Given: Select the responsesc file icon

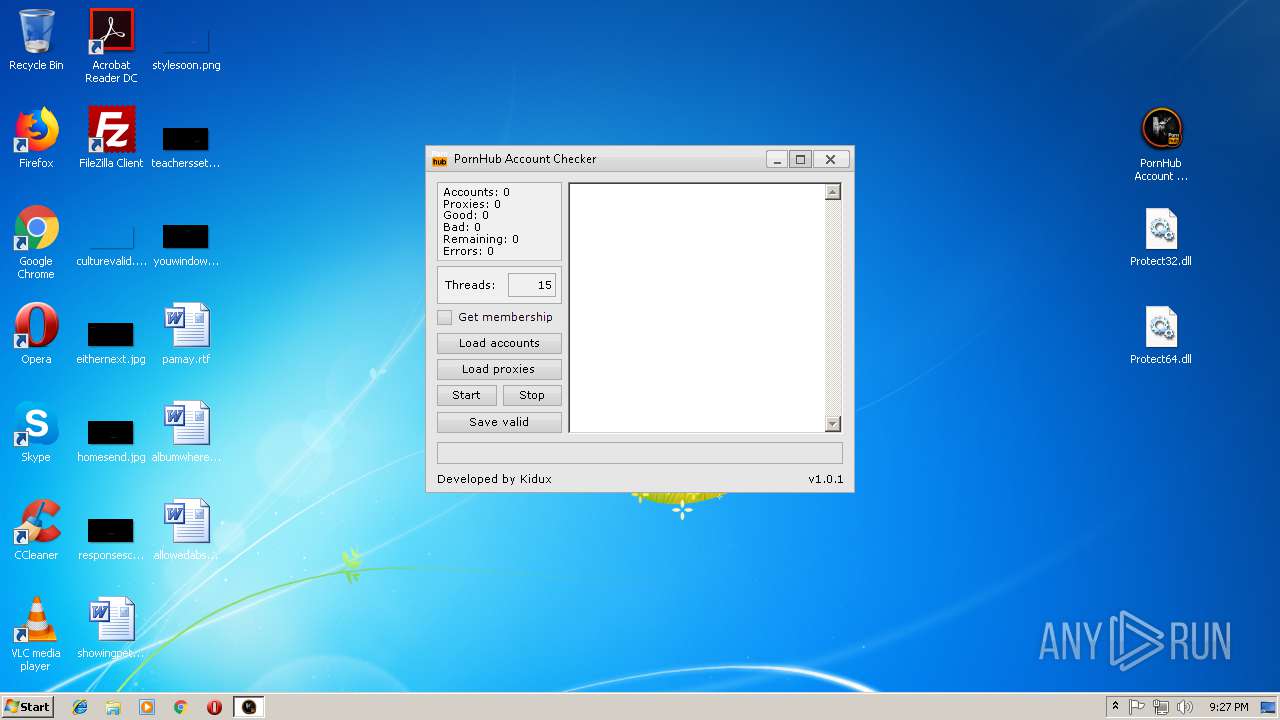Looking at the screenshot, I should pos(111,537).
